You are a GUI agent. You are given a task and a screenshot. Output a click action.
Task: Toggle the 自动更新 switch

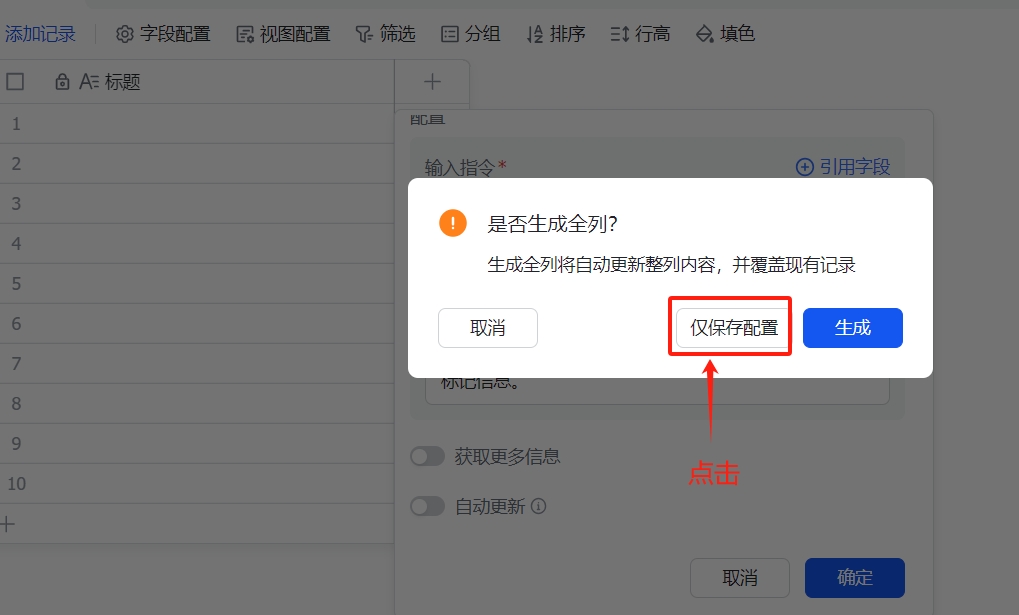click(427, 506)
